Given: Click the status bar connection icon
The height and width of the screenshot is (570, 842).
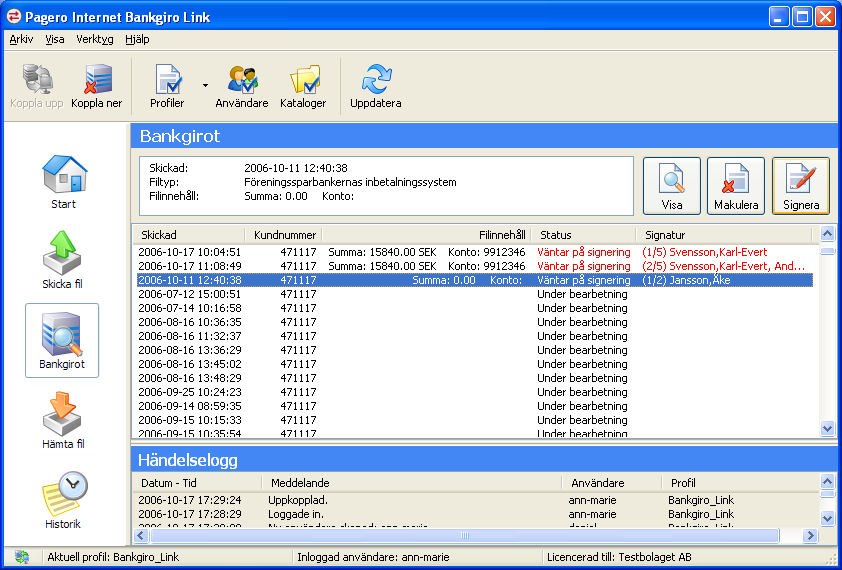Looking at the screenshot, I should pos(22,557).
